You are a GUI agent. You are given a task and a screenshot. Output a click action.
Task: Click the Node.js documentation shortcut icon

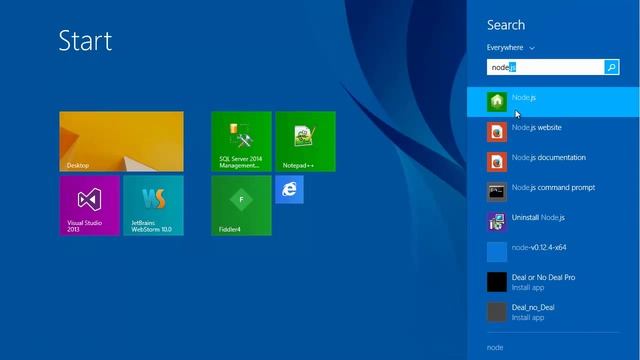(497, 162)
